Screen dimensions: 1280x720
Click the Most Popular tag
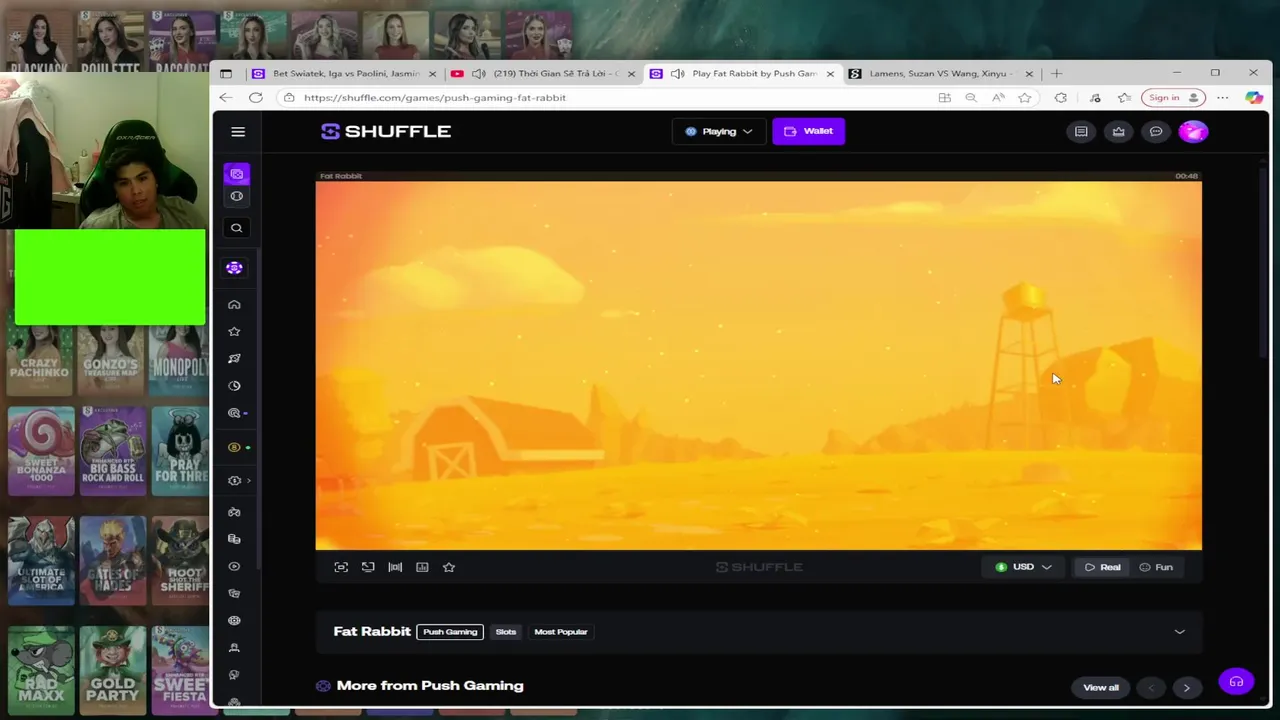(561, 632)
